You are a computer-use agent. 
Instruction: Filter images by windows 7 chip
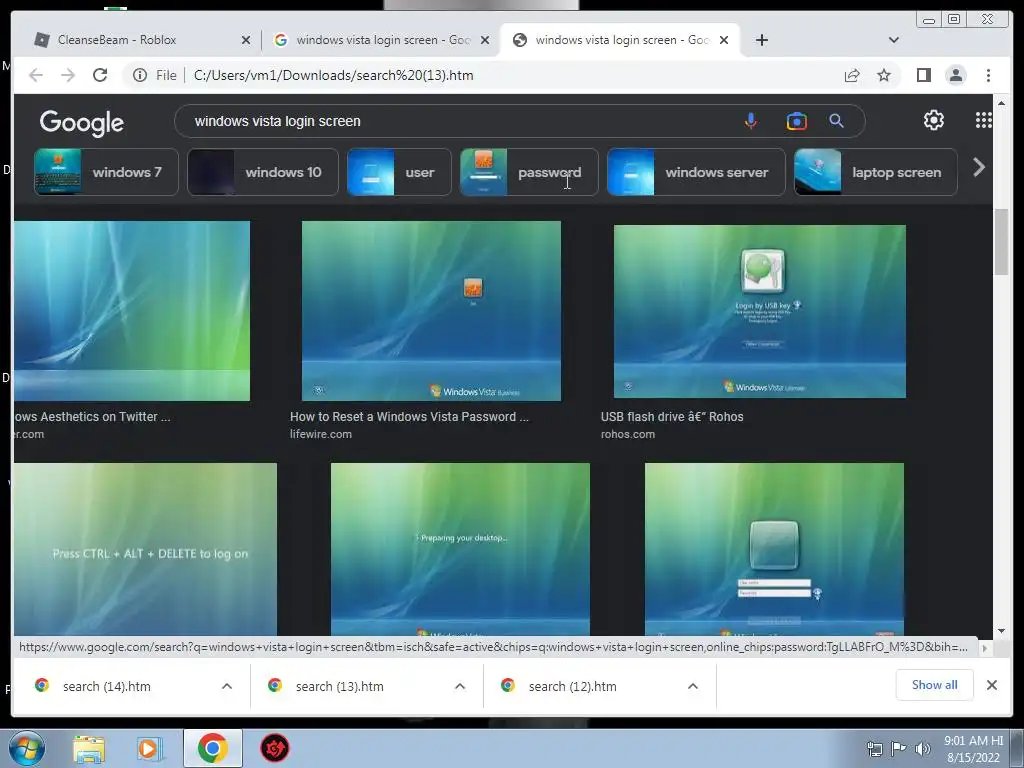(x=106, y=172)
